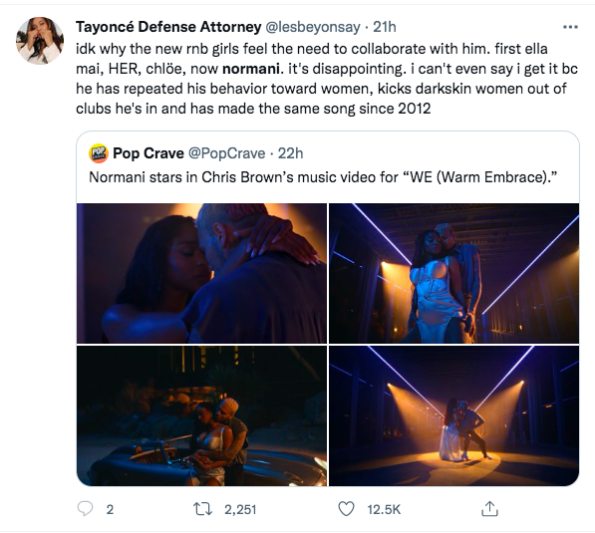View top-right white dress photo
Screen dimensions: 595x533
pyautogui.click(x=454, y=274)
